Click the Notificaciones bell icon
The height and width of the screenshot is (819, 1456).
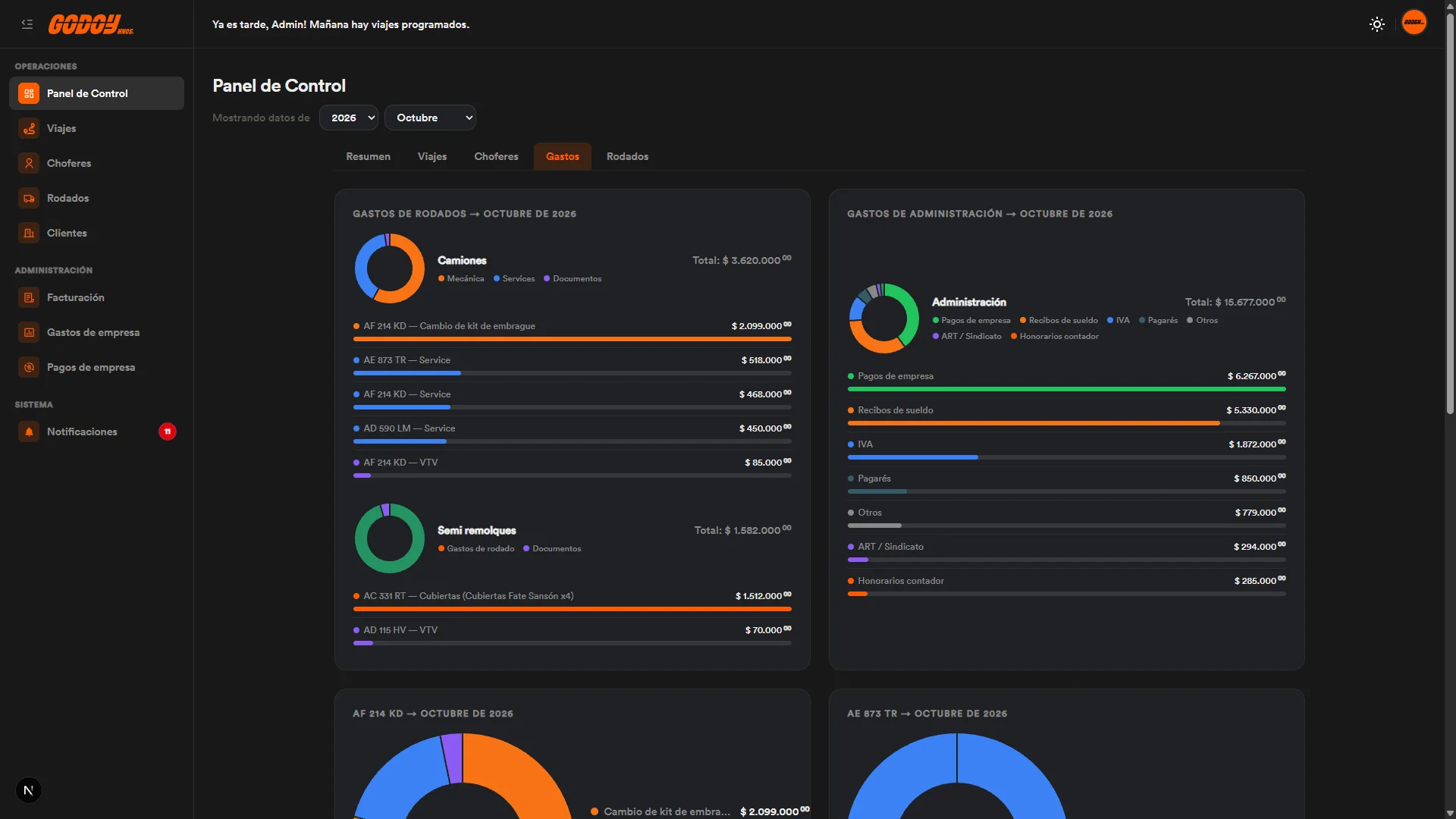[x=29, y=431]
